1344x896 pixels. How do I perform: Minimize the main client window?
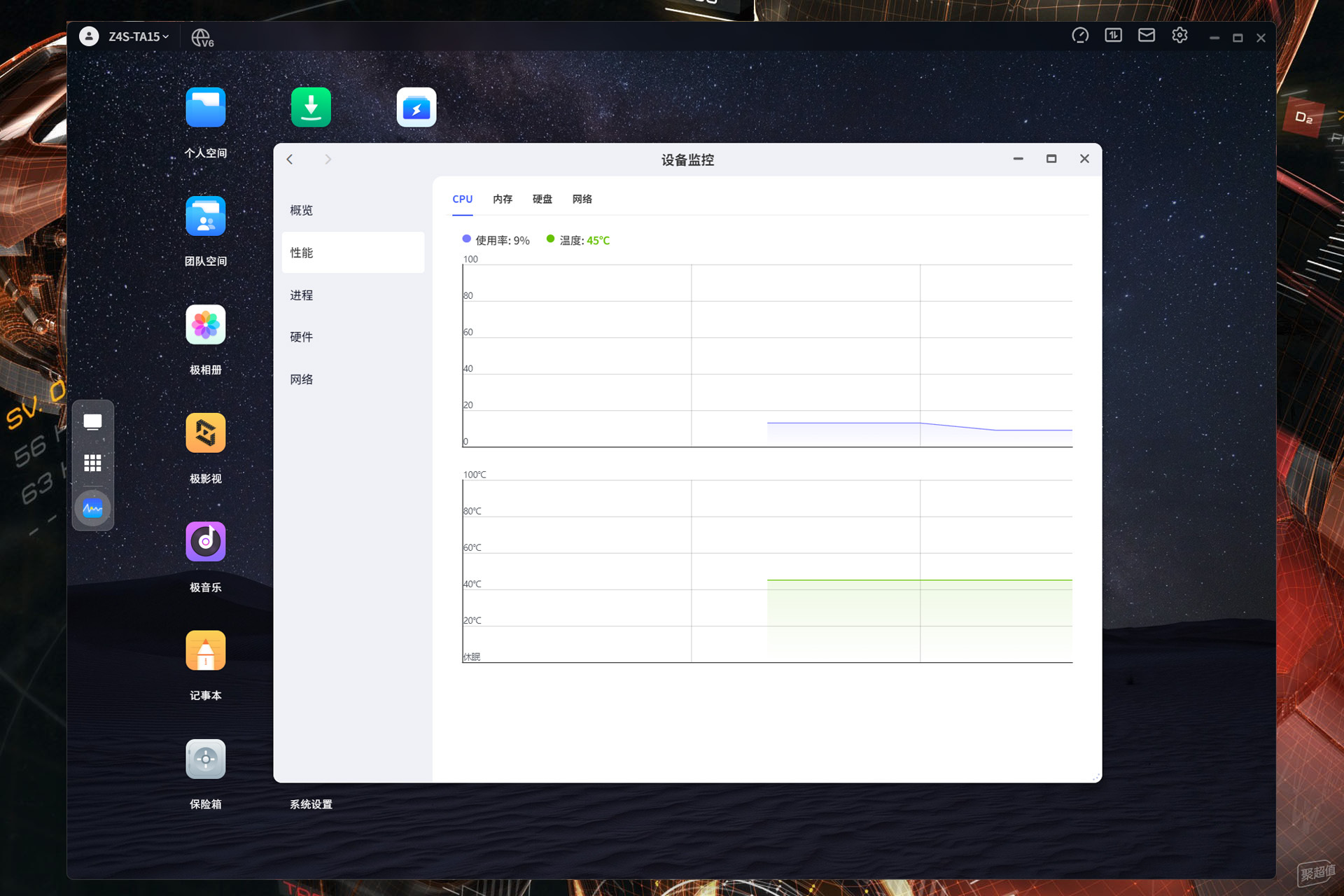click(1214, 38)
